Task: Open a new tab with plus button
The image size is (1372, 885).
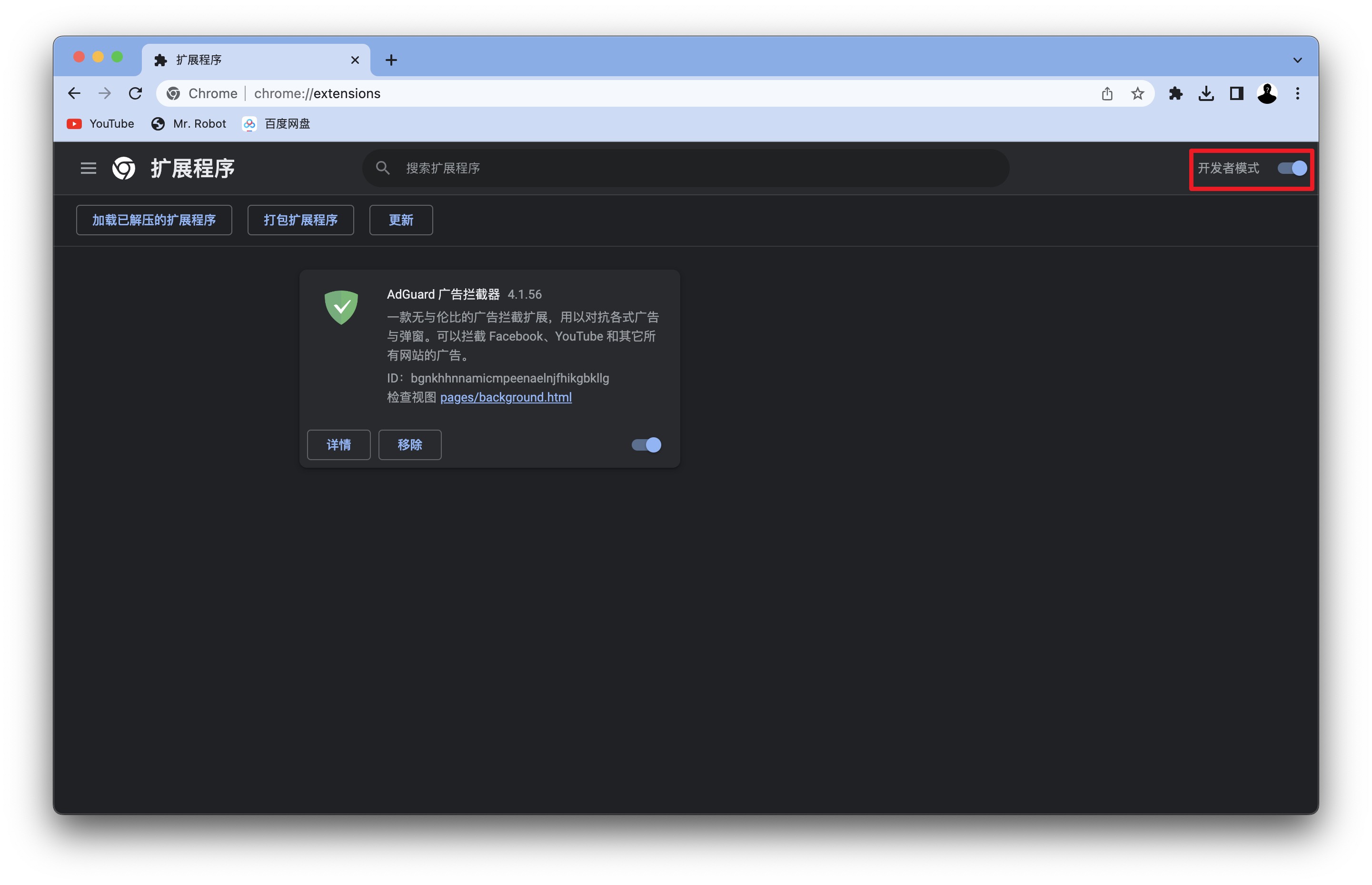Action: point(391,60)
